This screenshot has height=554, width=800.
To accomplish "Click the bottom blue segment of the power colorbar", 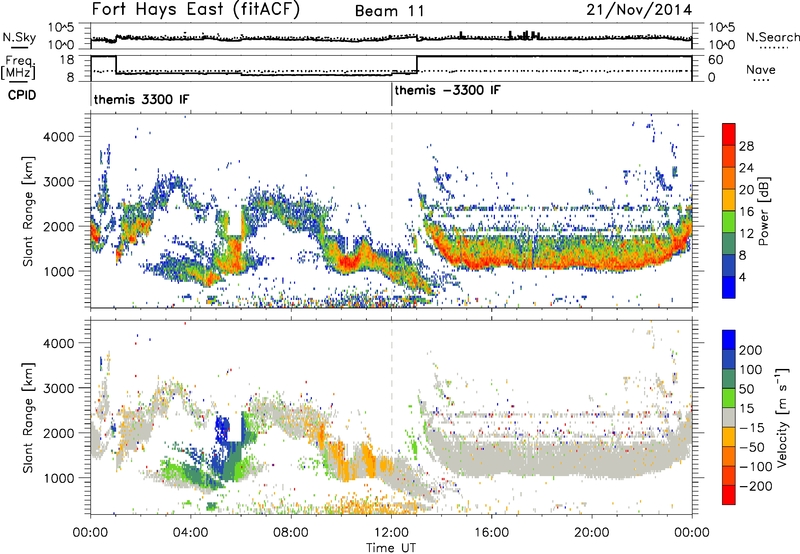I will point(729,287).
